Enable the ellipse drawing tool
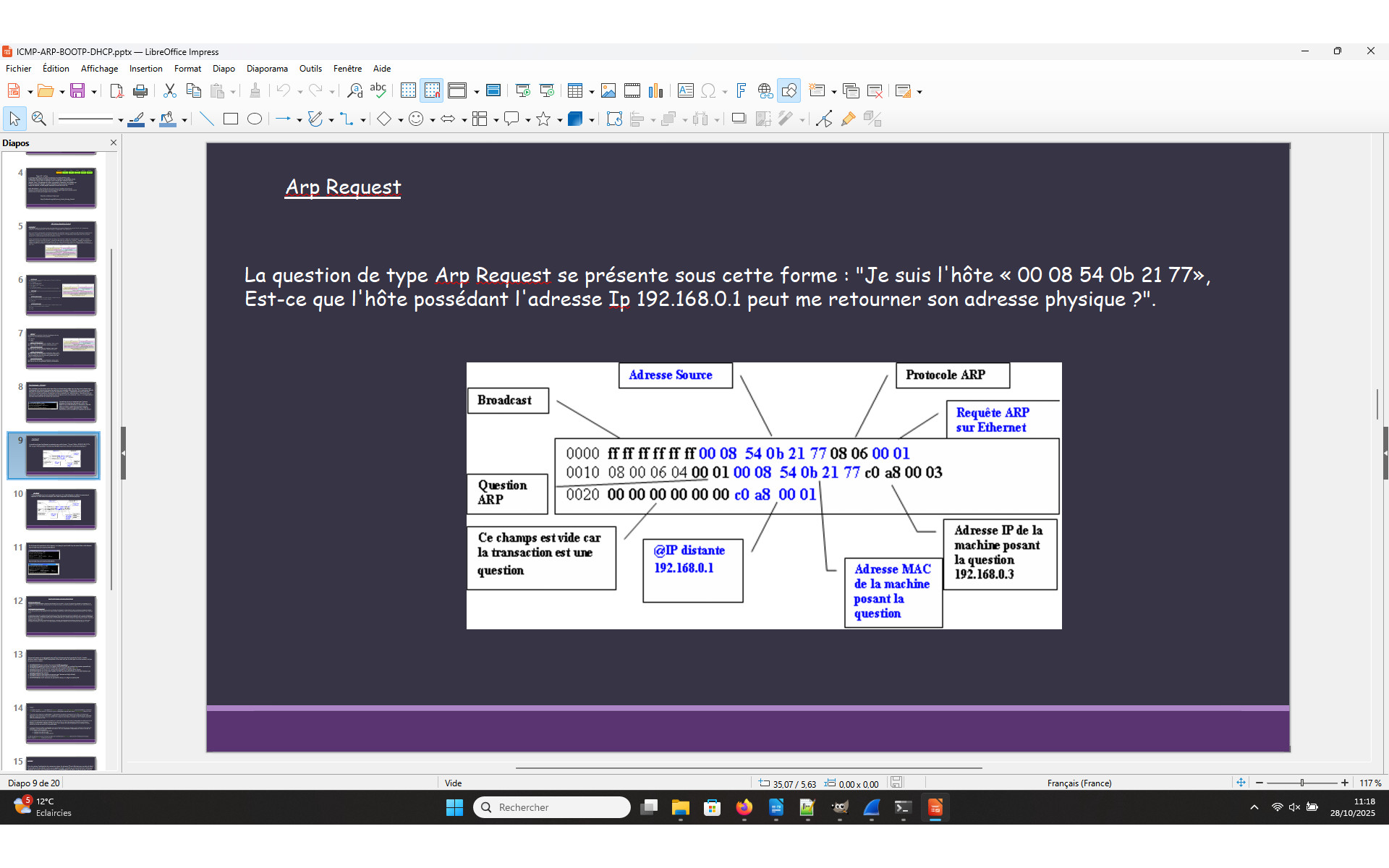This screenshot has height=868, width=1389. (255, 119)
